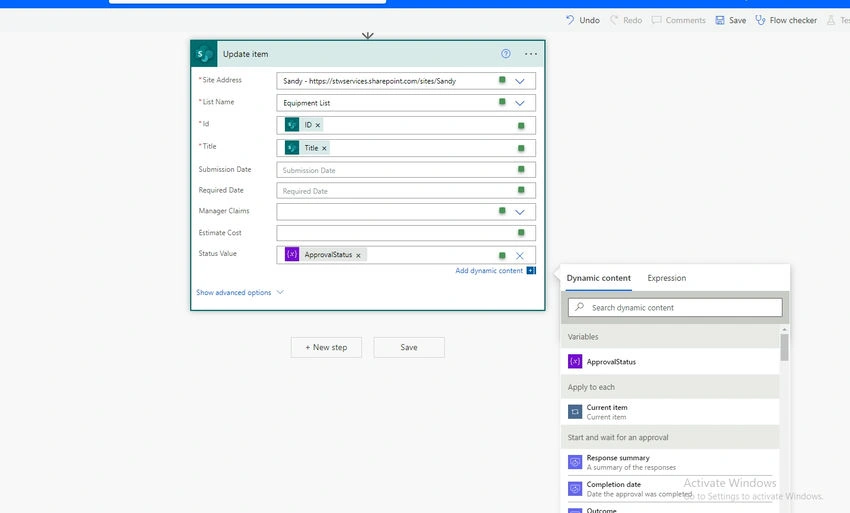Image resolution: width=850 pixels, height=513 pixels.
Task: Click the SharePoint icon on Update item card
Action: [204, 54]
